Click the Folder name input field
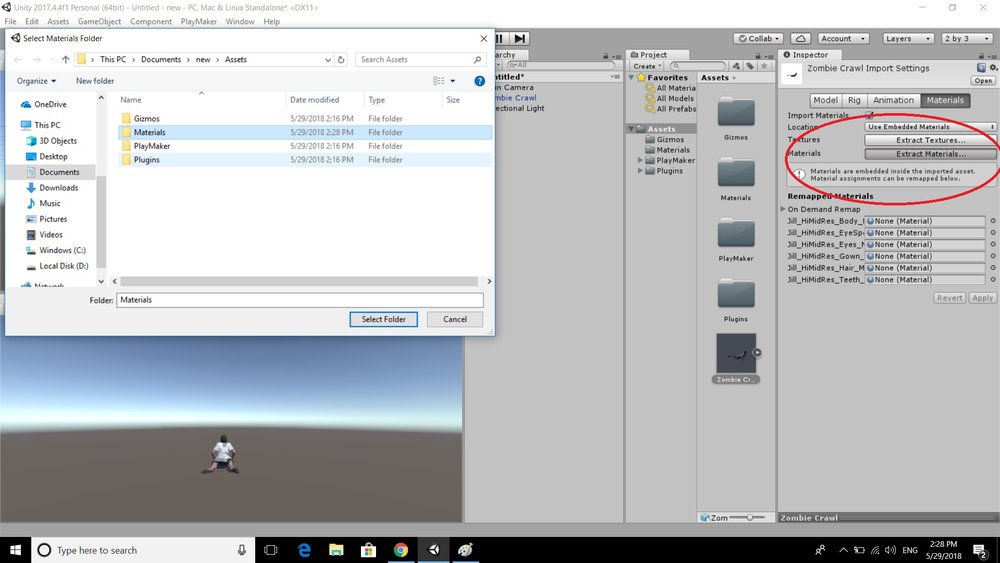1000x563 pixels. tap(300, 300)
